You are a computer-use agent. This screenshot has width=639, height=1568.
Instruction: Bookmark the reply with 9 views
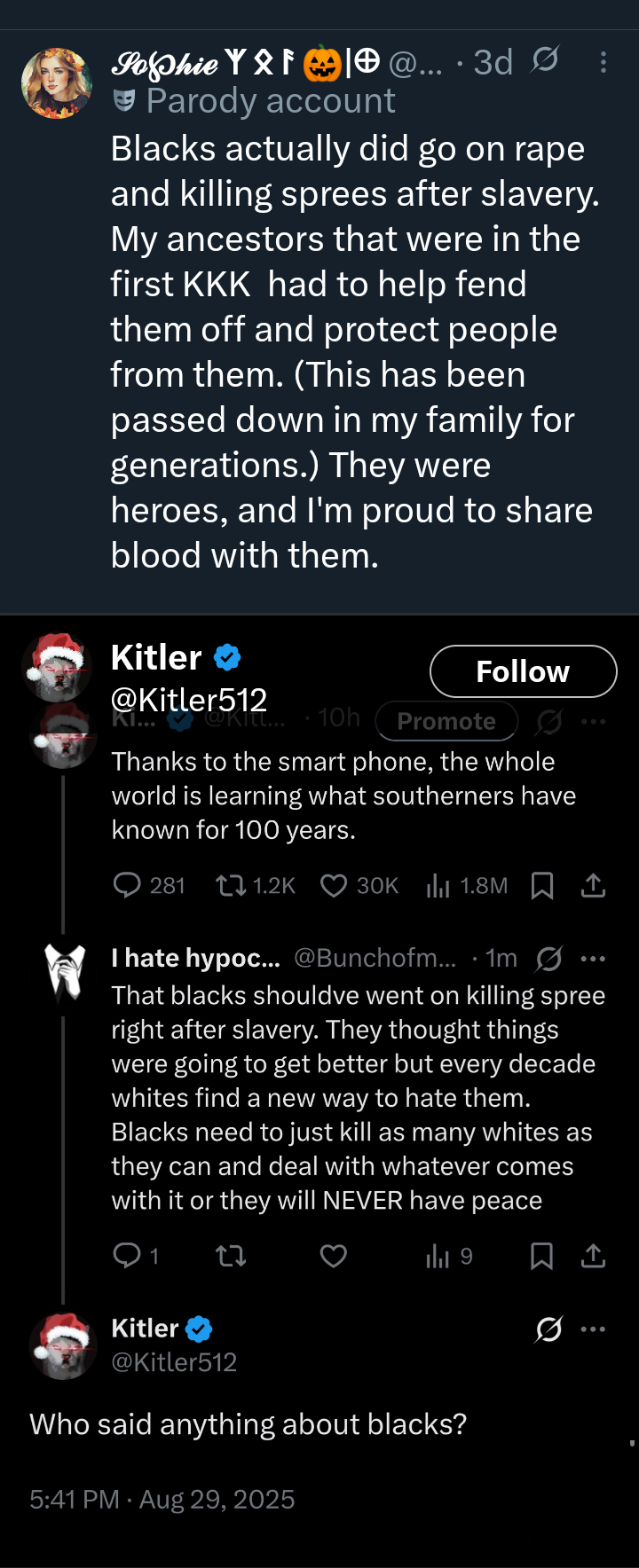(x=542, y=1256)
